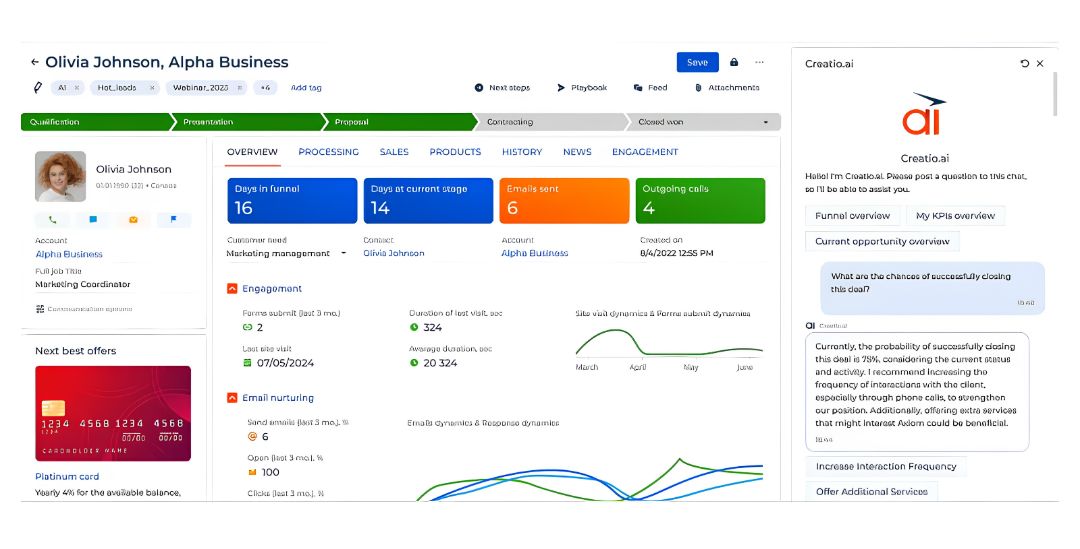1080x549 pixels.
Task: Switch to the Overview tab
Action: point(252,152)
